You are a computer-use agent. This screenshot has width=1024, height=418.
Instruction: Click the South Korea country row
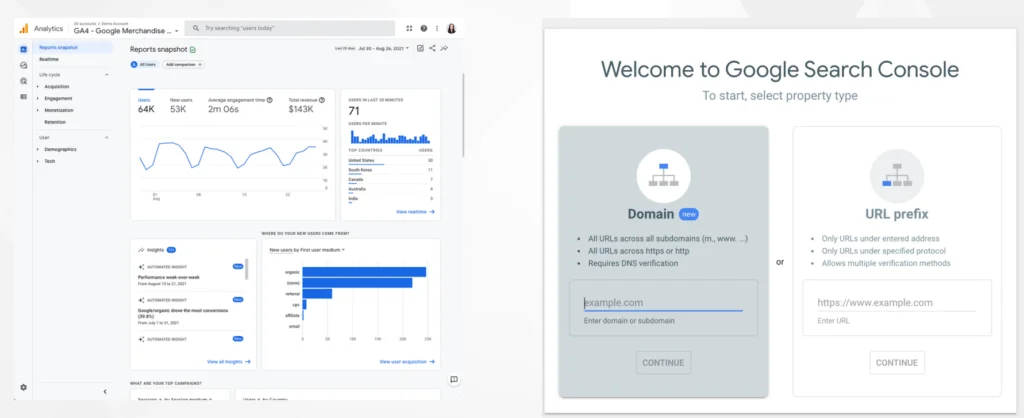[391, 170]
